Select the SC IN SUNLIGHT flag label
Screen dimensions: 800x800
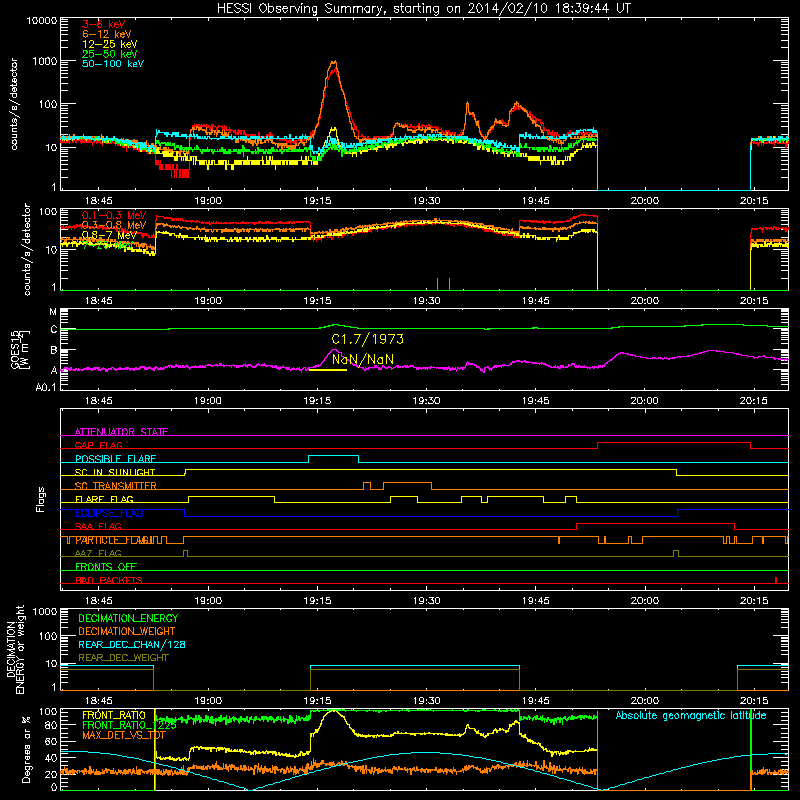coord(115,472)
